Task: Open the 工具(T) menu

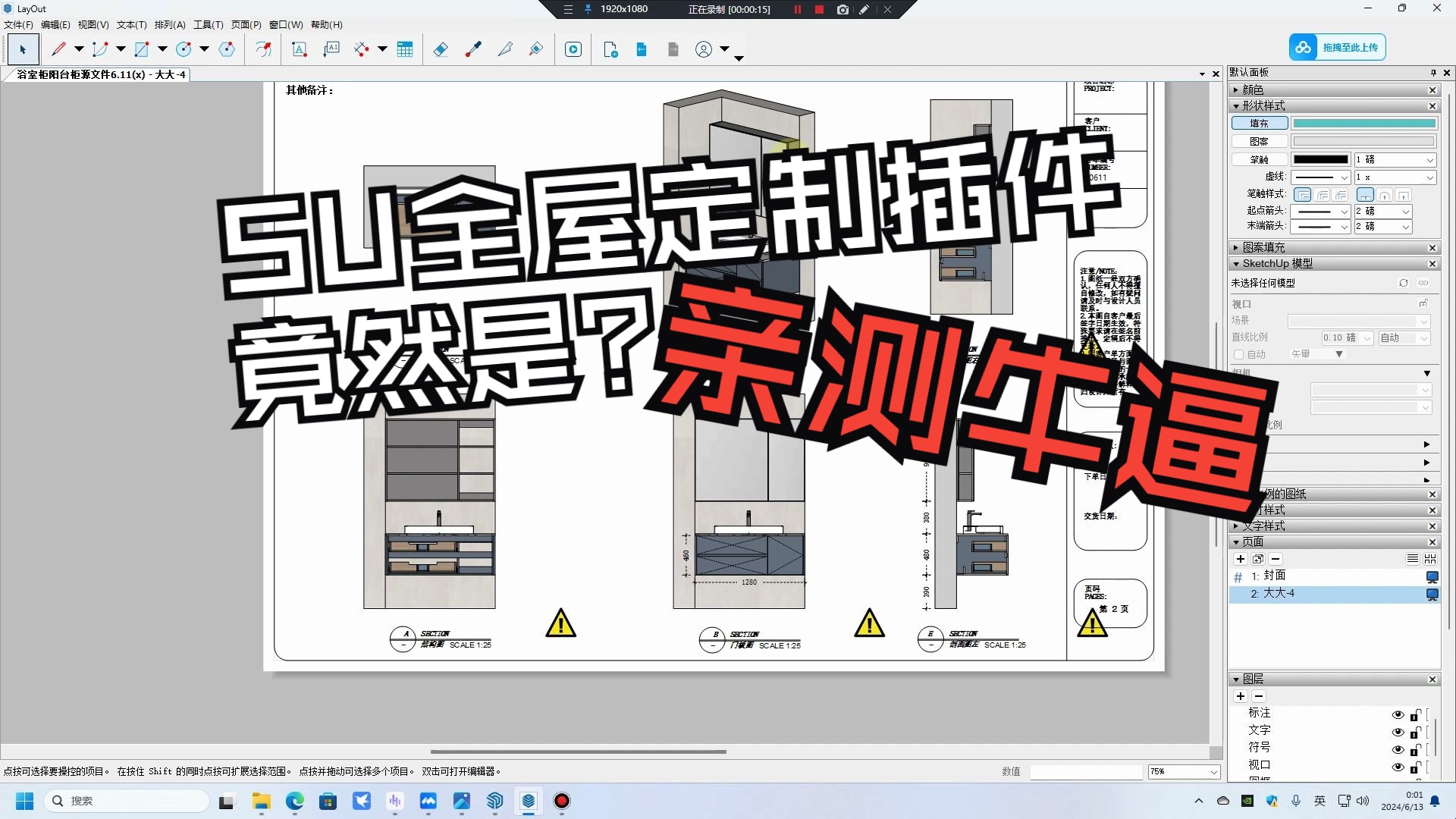Action: coord(209,25)
